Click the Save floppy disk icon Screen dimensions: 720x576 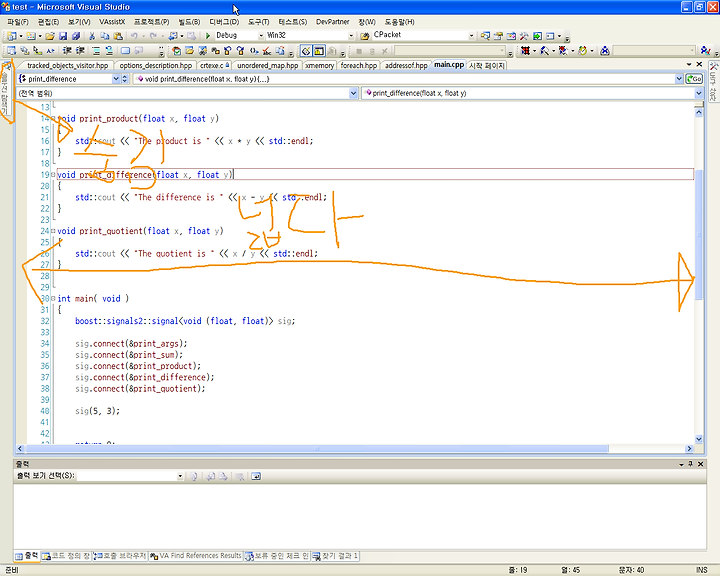coord(63,36)
